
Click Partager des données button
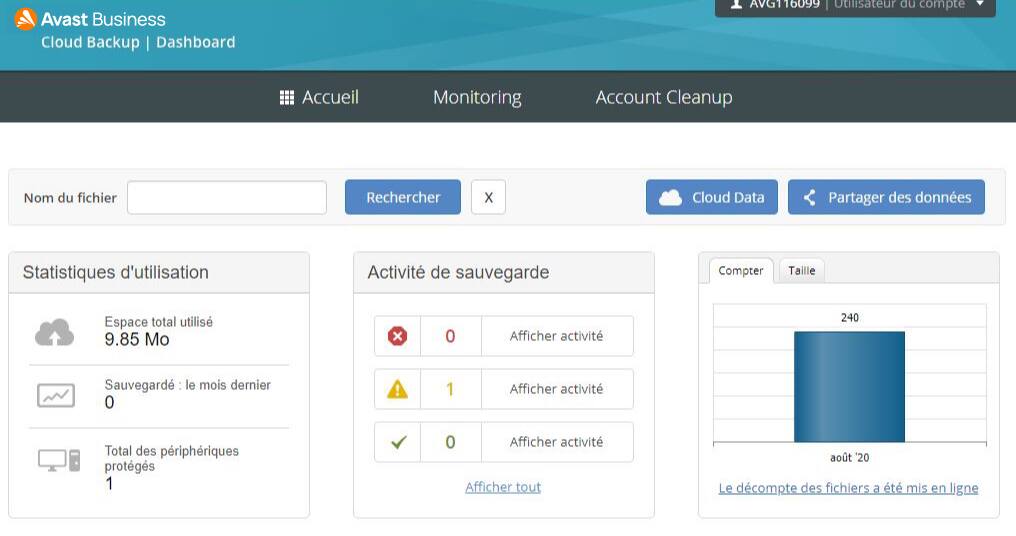click(x=886, y=197)
